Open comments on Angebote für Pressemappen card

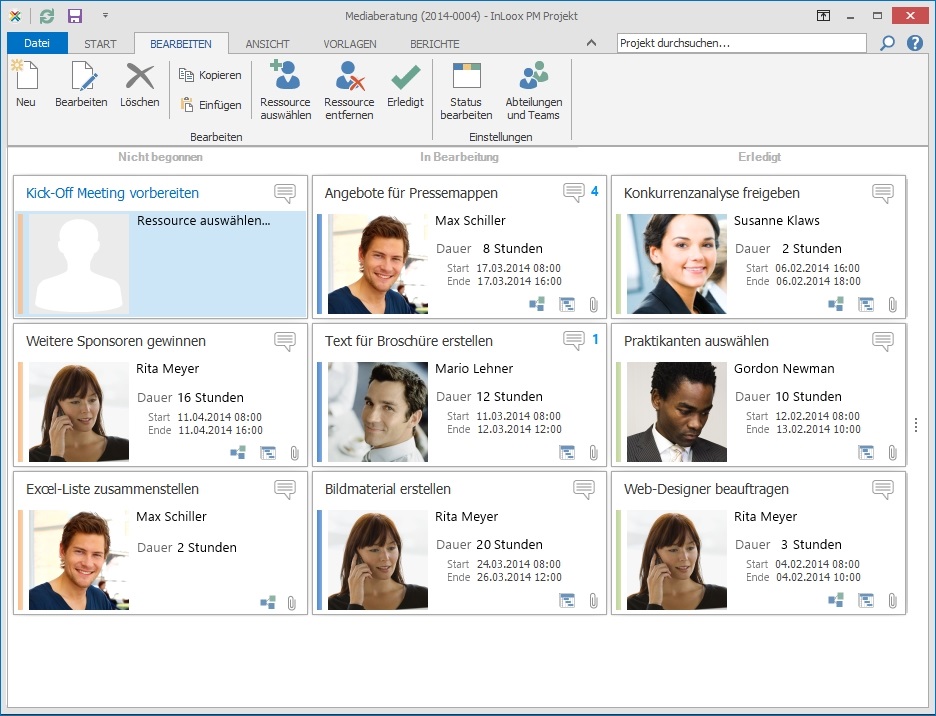573,192
